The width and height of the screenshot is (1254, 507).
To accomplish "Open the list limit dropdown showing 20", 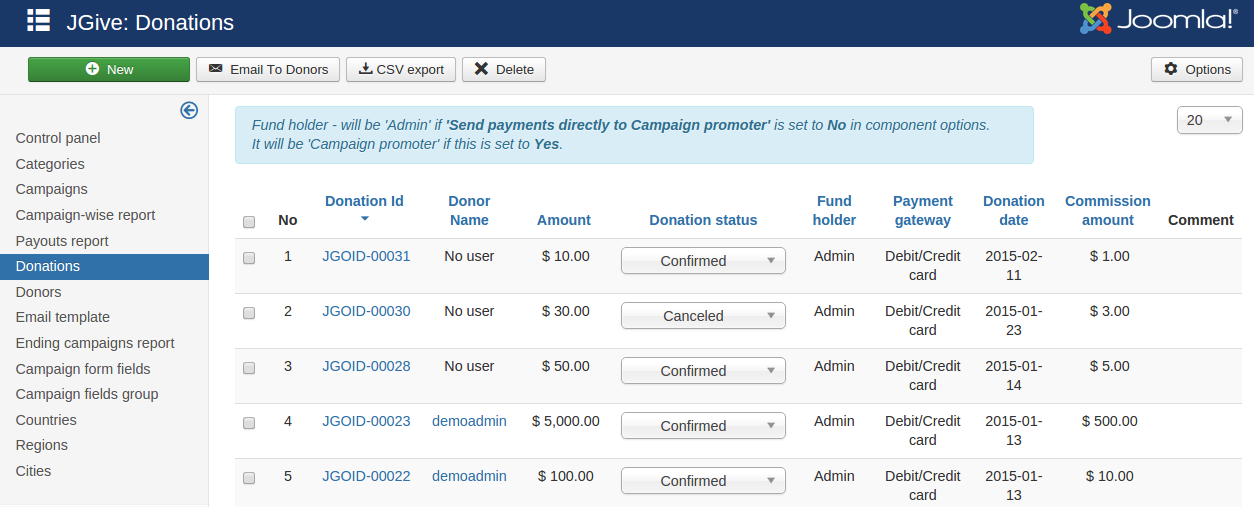I will [x=1210, y=120].
